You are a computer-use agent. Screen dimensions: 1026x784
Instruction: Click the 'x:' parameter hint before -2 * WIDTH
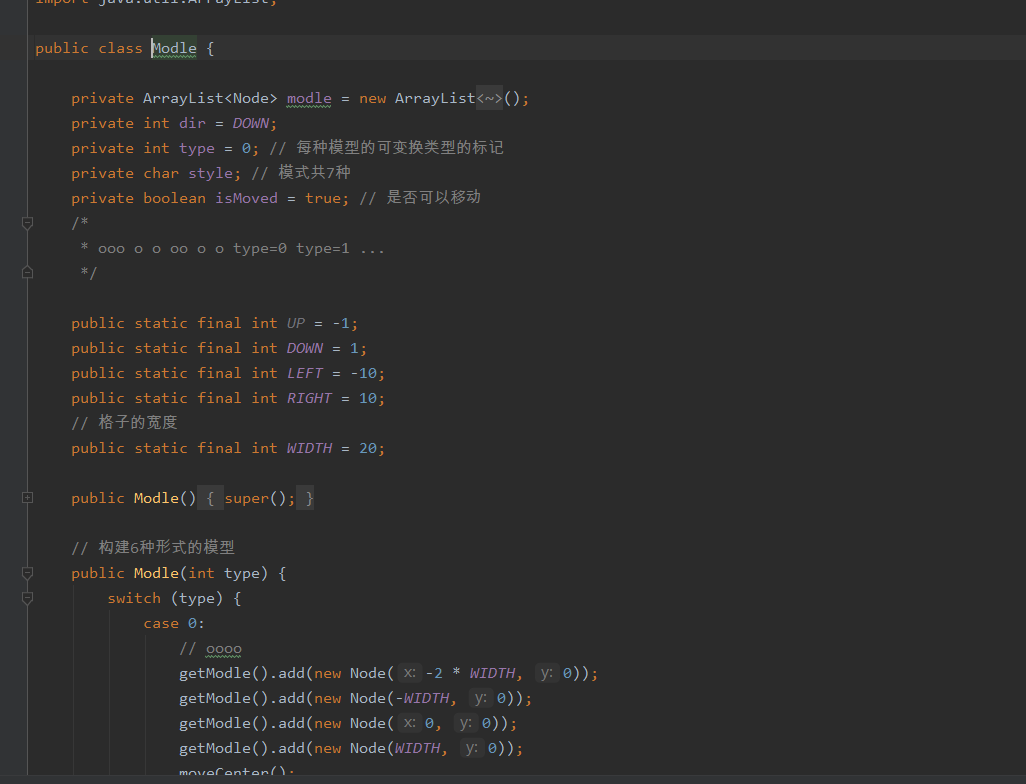[x=410, y=673]
